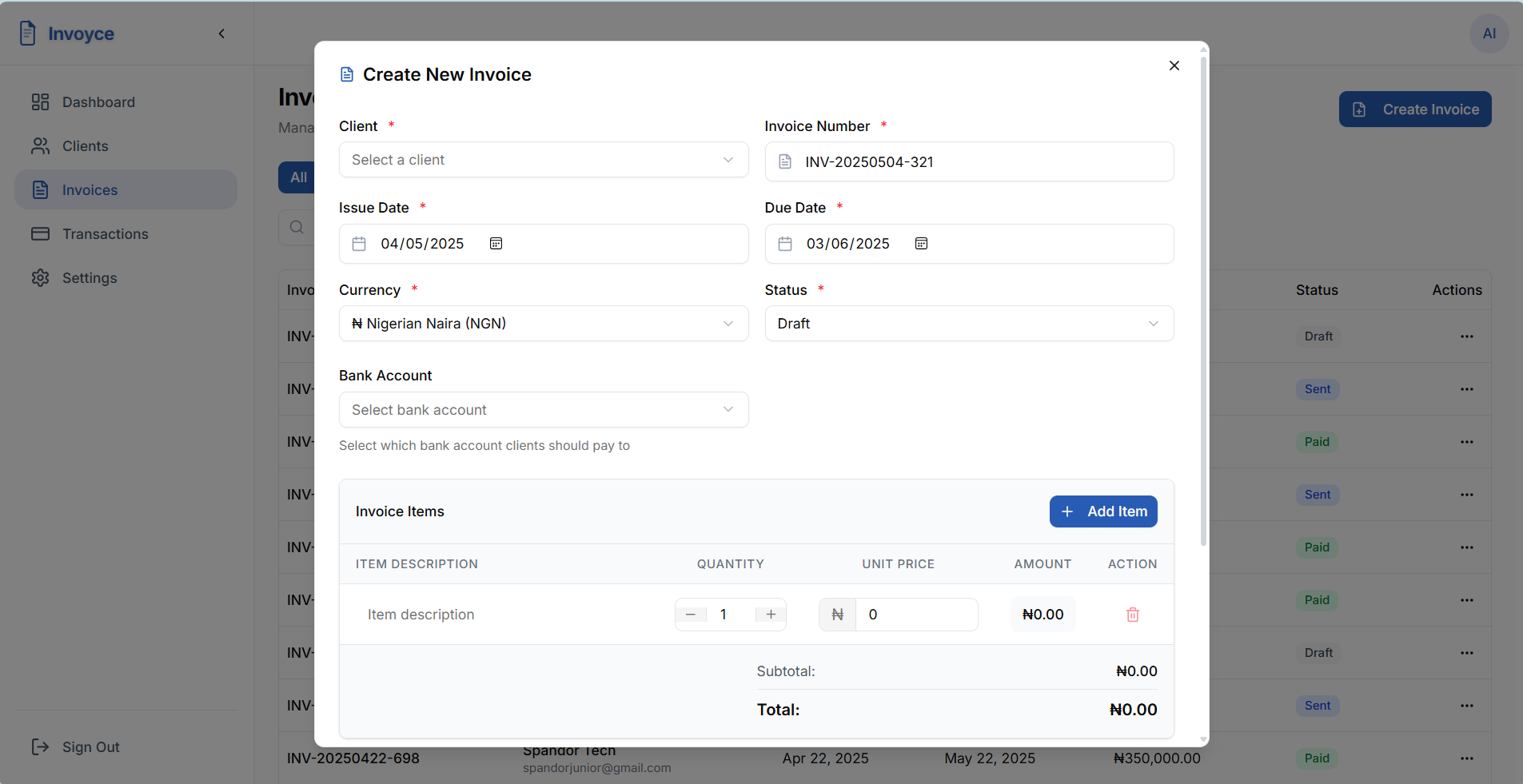The image size is (1523, 784).
Task: Click the Settings gear icon
Action: click(x=40, y=278)
